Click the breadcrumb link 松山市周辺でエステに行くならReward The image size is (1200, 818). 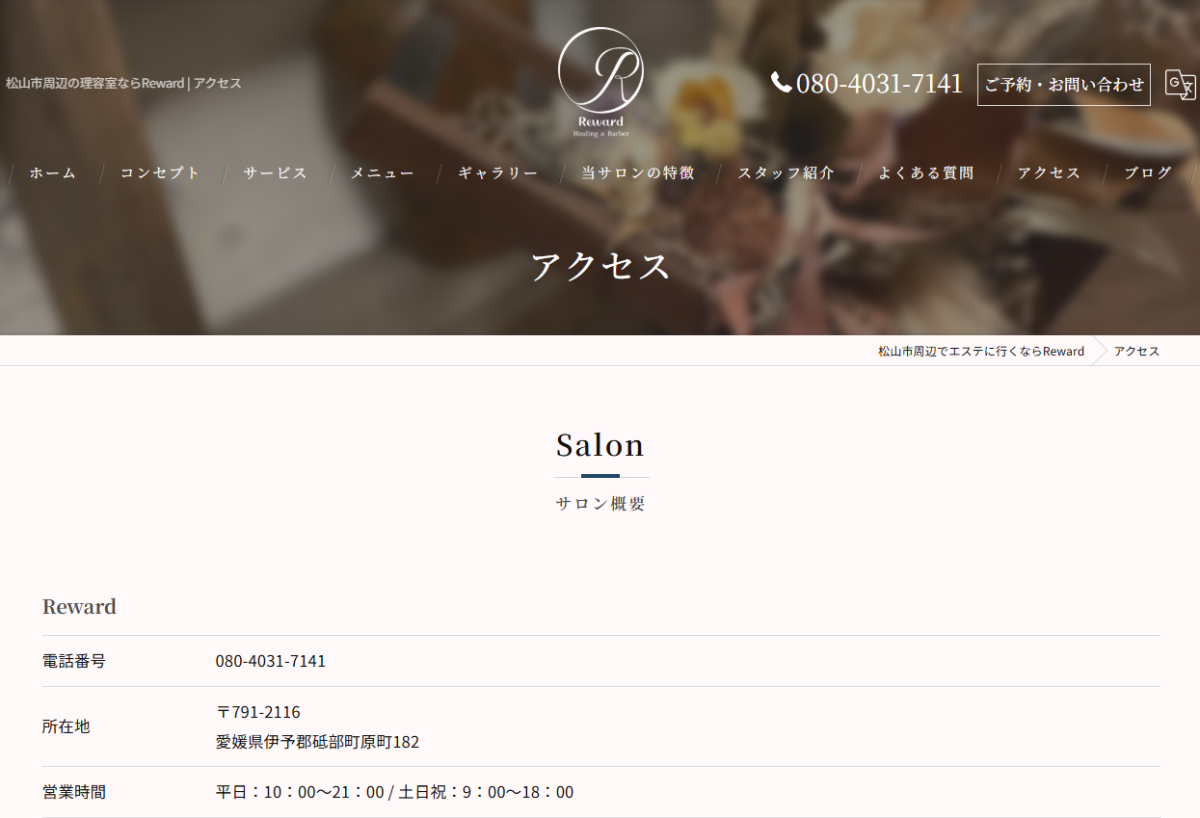point(981,351)
